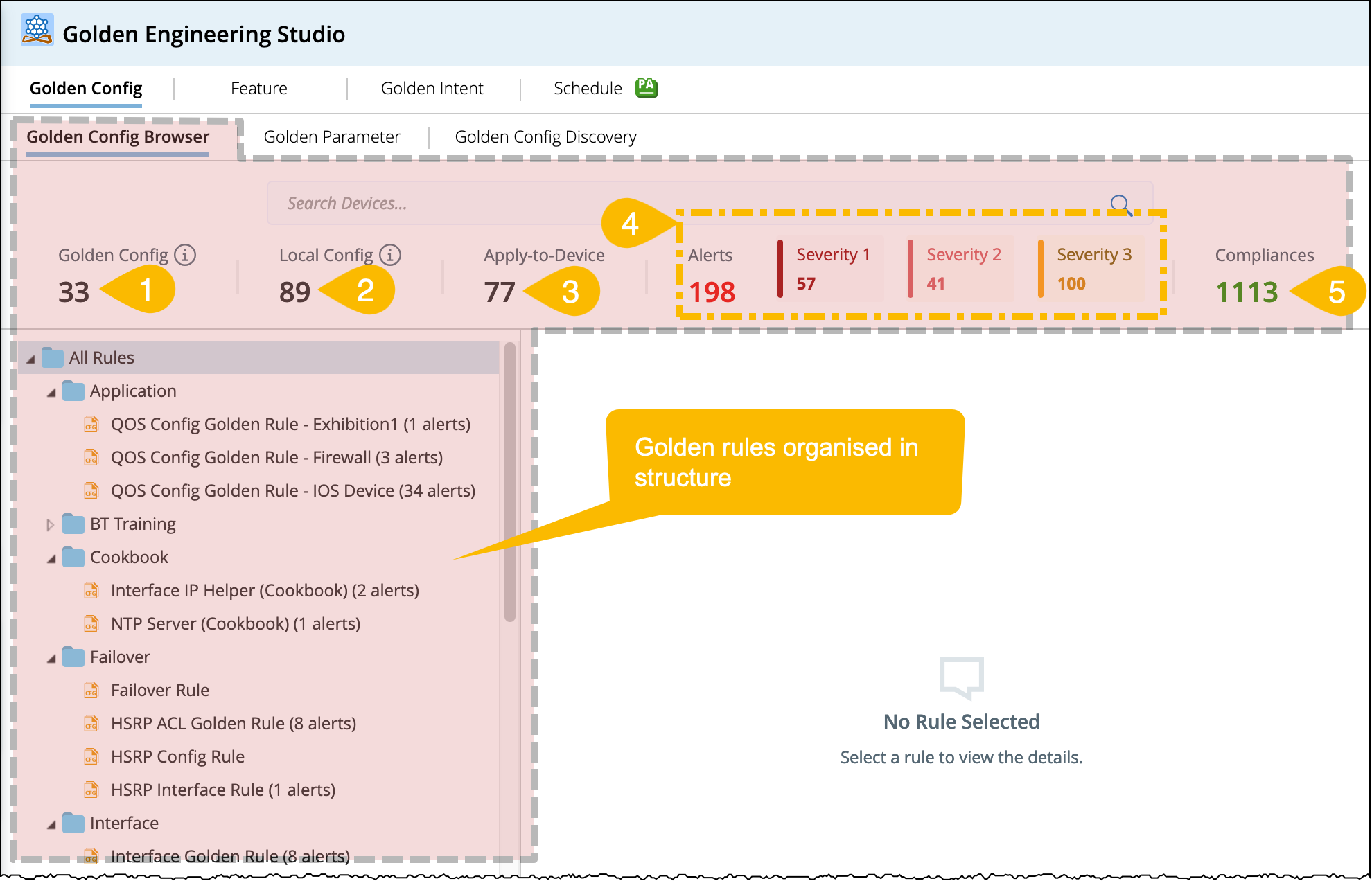Click the green PA badge beside Schedule
1372x881 pixels.
646,87
